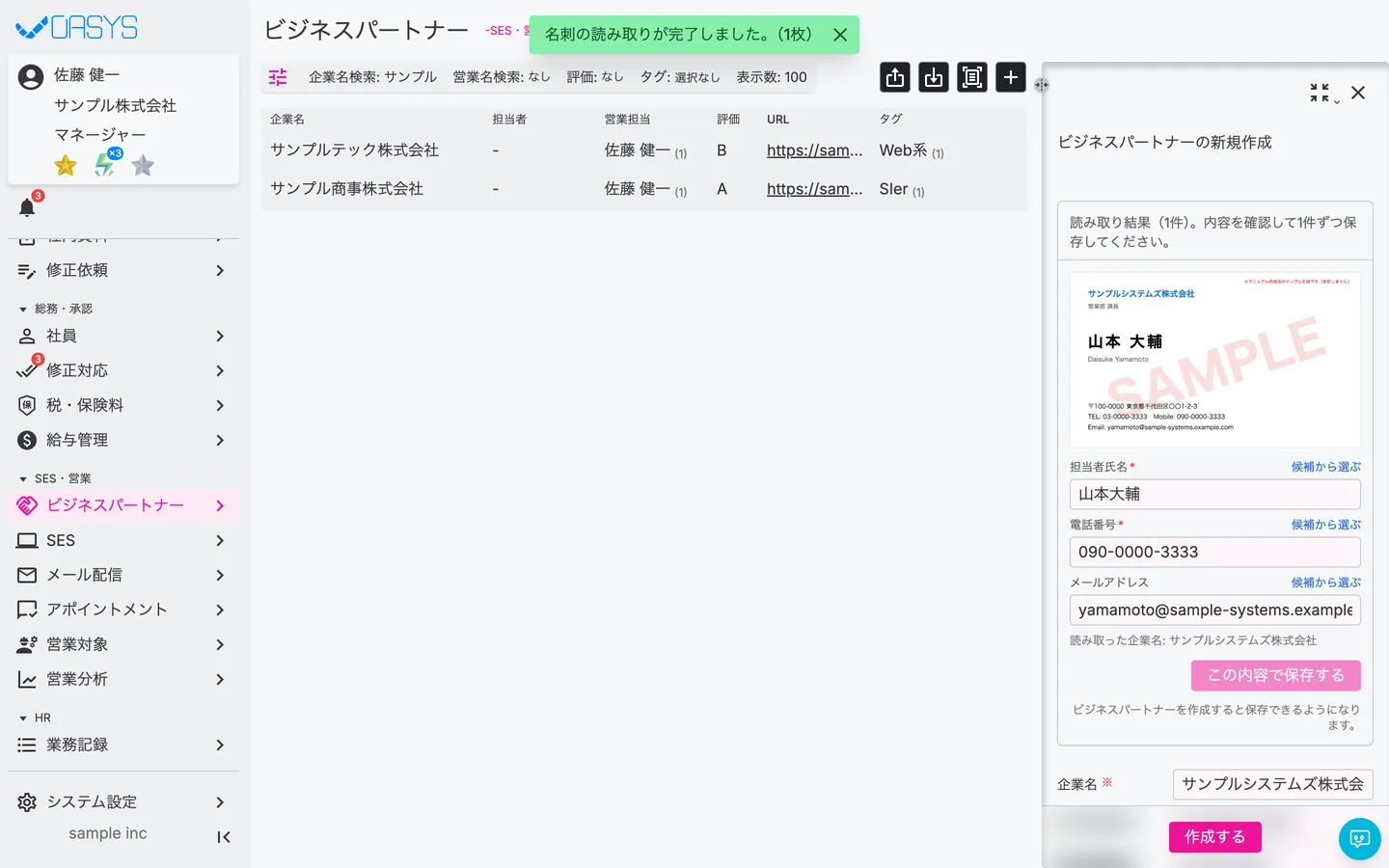Click the scanned business card image
Viewport: 1389px width, 868px height.
point(1215,360)
